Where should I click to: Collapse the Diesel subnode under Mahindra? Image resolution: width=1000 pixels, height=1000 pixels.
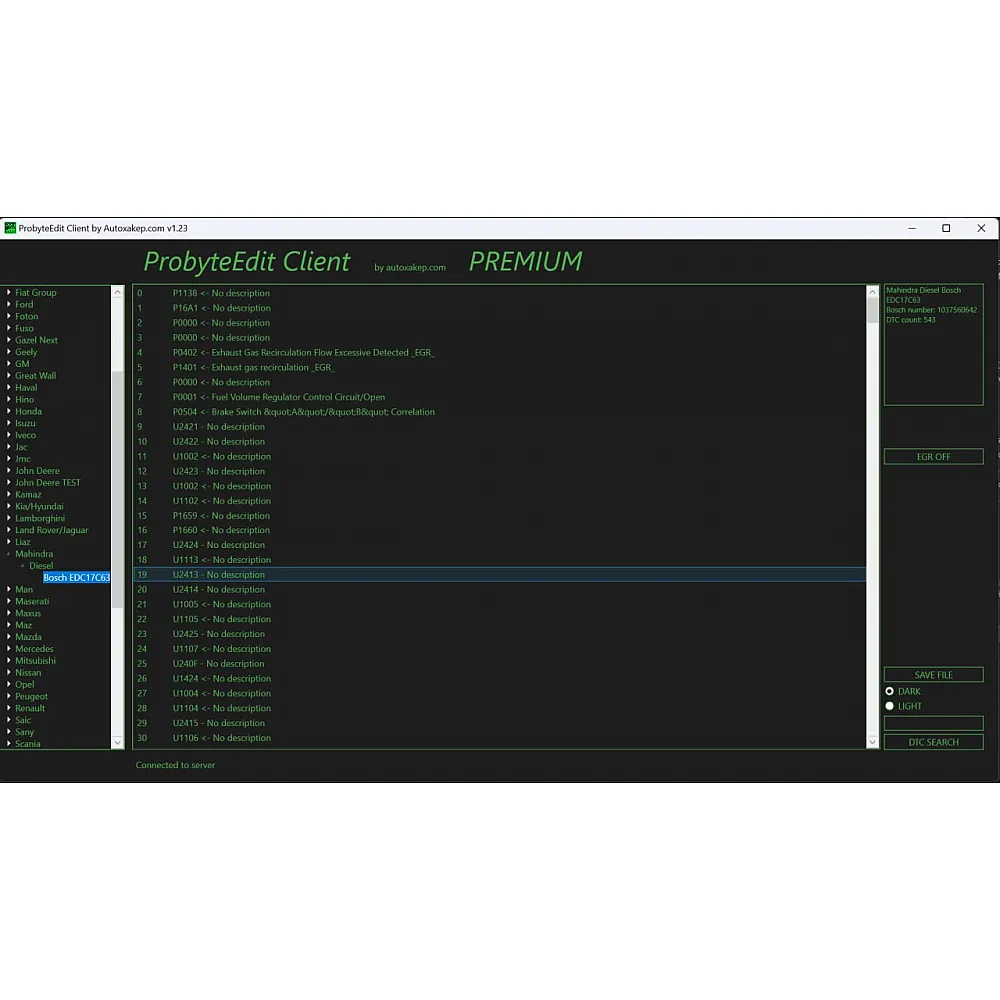(23, 566)
